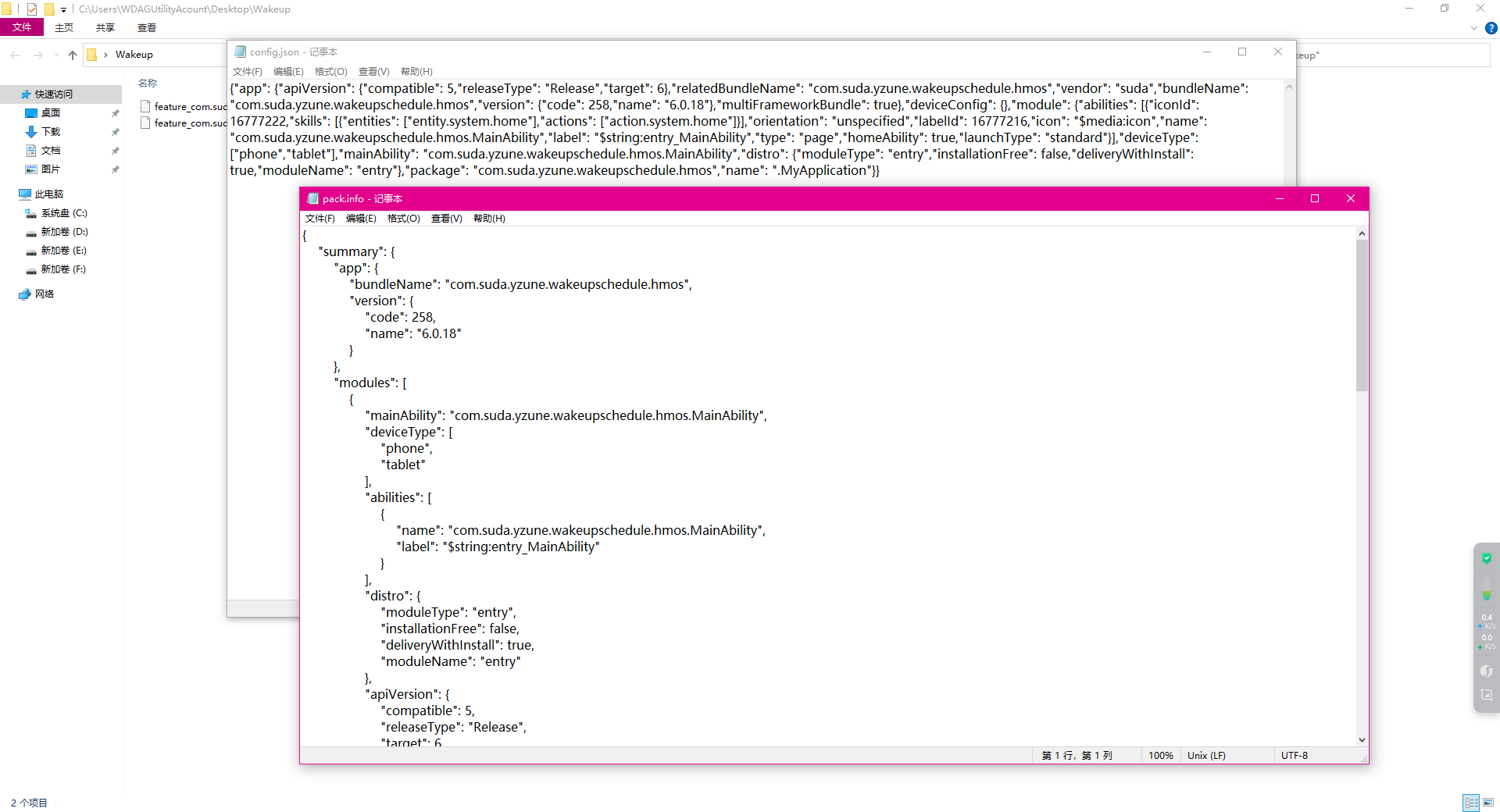Open 帮助(H) menu in pack.info Notepad
The image size is (1500, 812).
pyautogui.click(x=489, y=219)
